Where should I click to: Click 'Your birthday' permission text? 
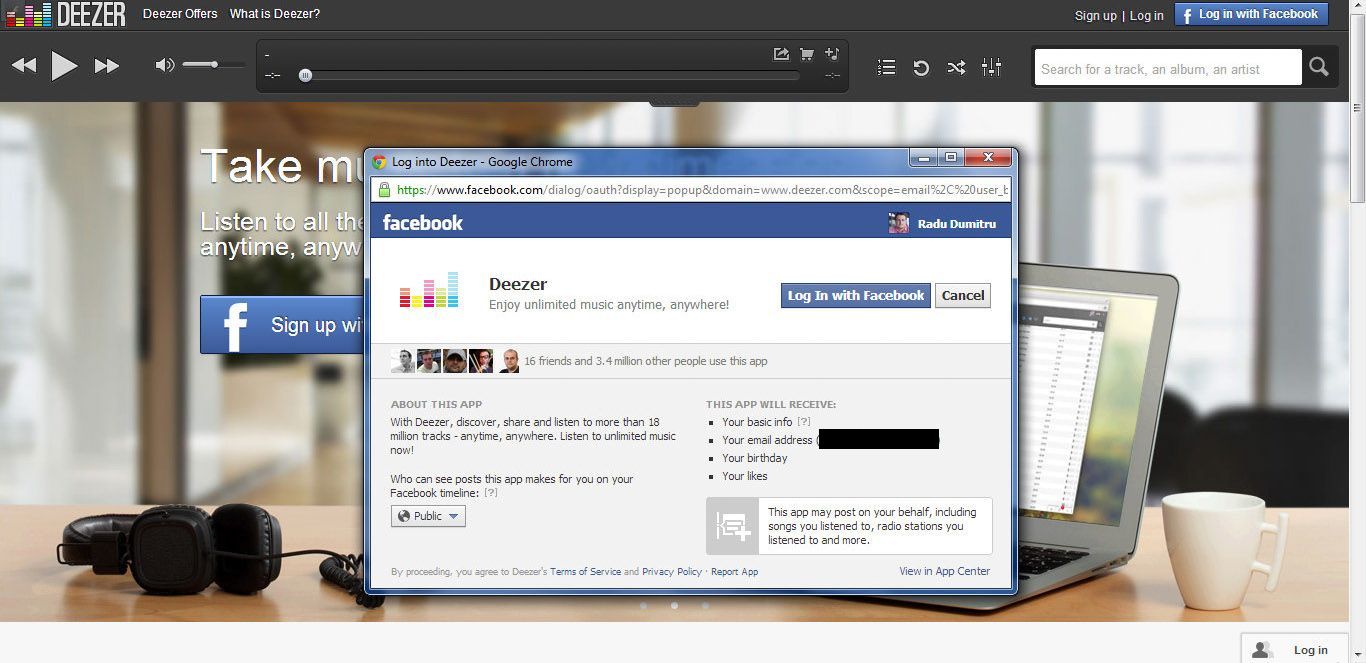754,458
